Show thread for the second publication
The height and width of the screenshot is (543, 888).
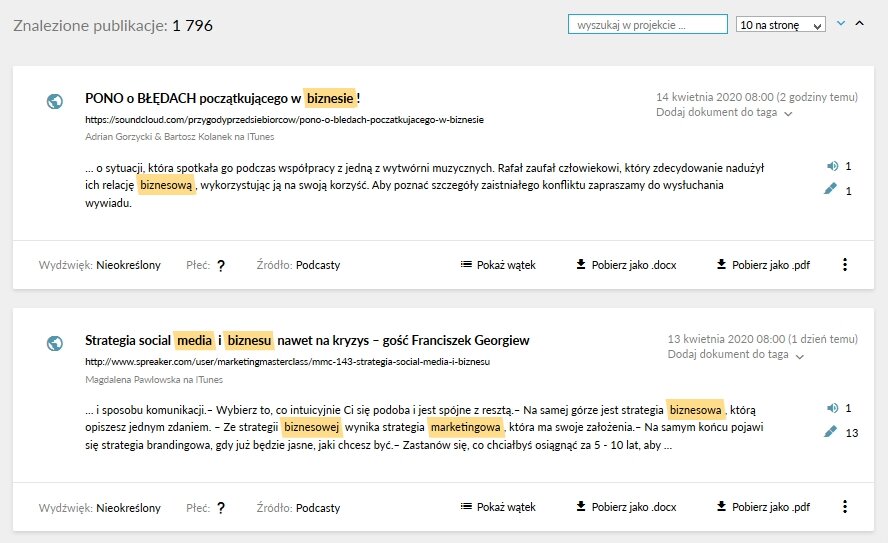point(498,507)
